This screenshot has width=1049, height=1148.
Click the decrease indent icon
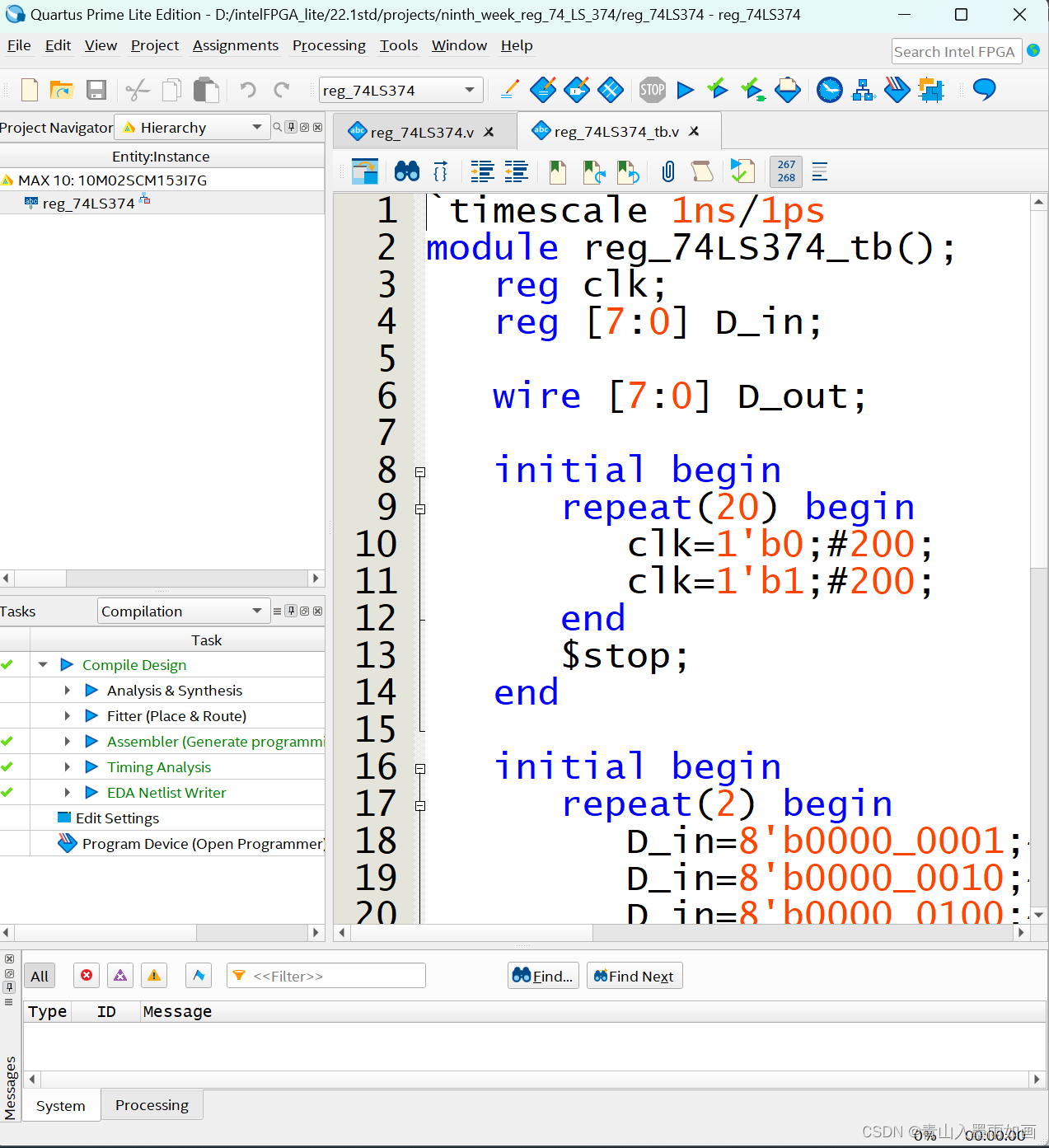pyautogui.click(x=517, y=171)
